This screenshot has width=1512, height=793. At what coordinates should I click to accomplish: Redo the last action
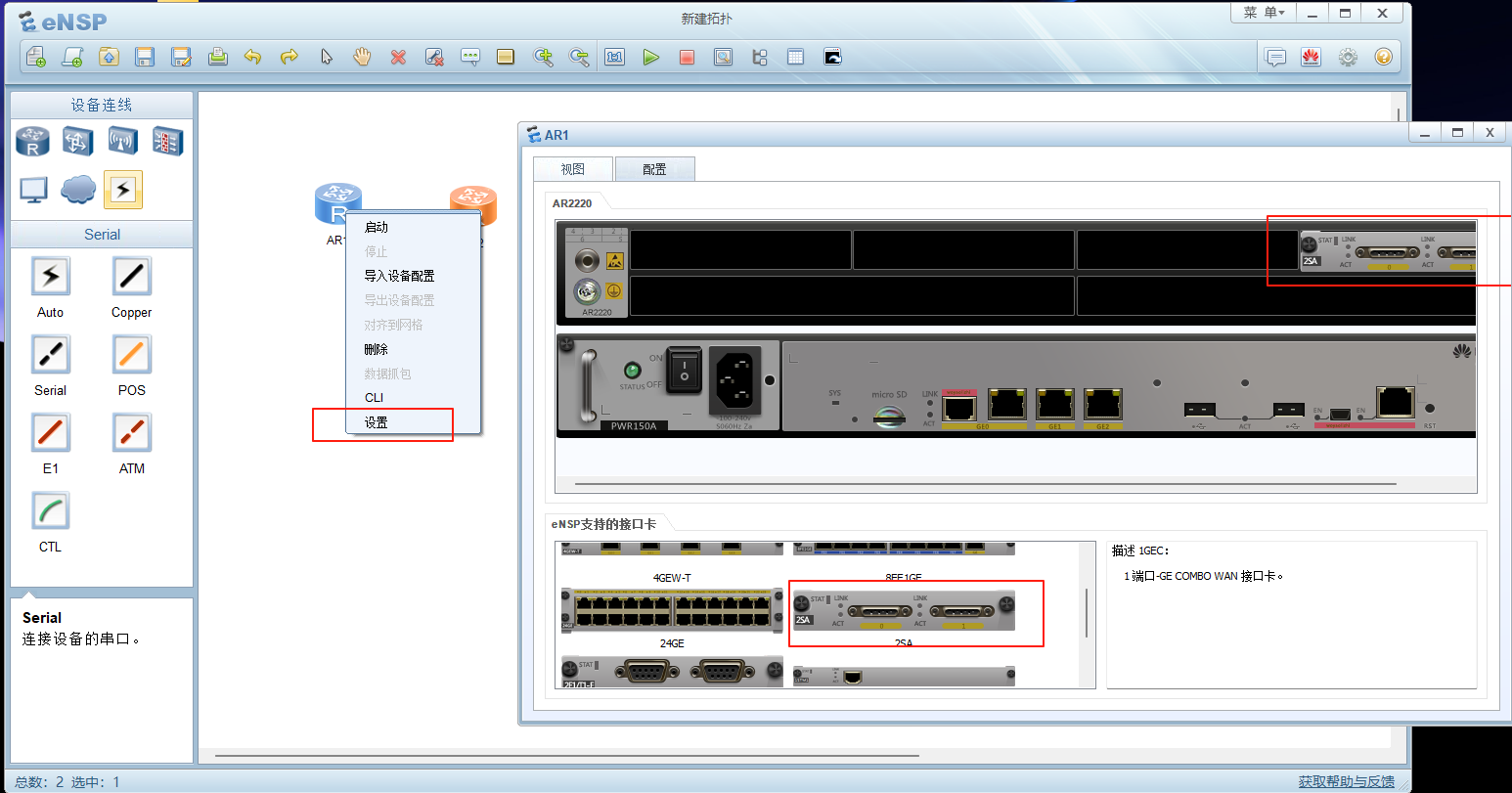[x=289, y=57]
